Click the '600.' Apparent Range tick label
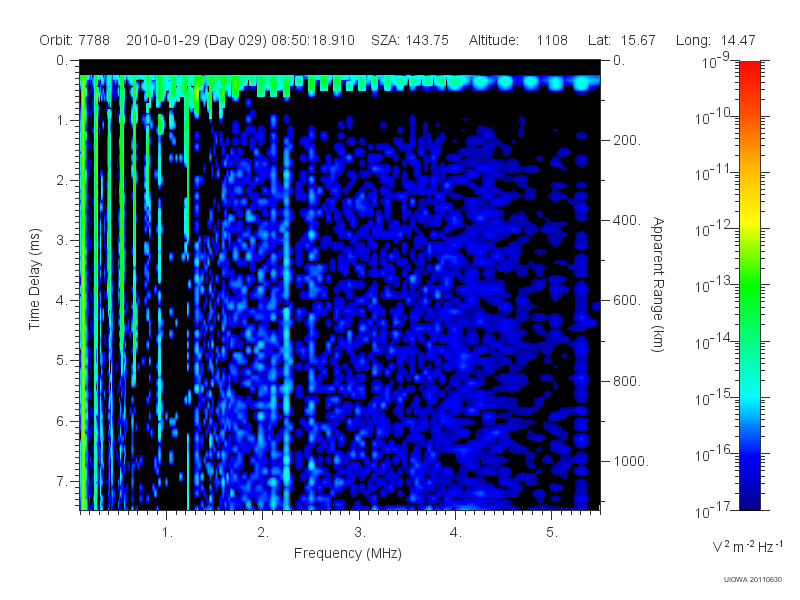The width and height of the screenshot is (800, 600). pyautogui.click(x=627, y=301)
